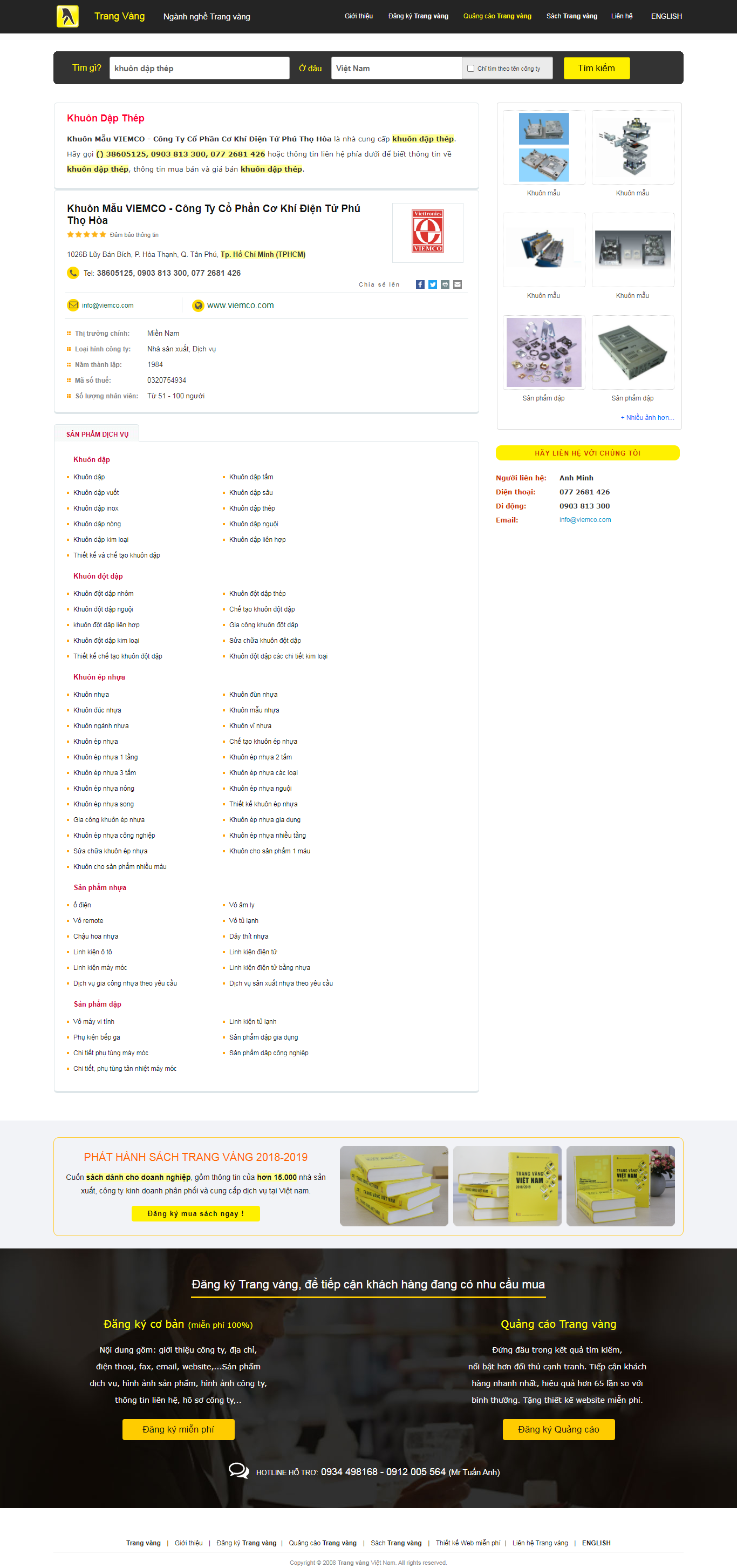
Task: Select the 'SẢN PHẨM DỊCH VỤ' tab
Action: (97, 434)
